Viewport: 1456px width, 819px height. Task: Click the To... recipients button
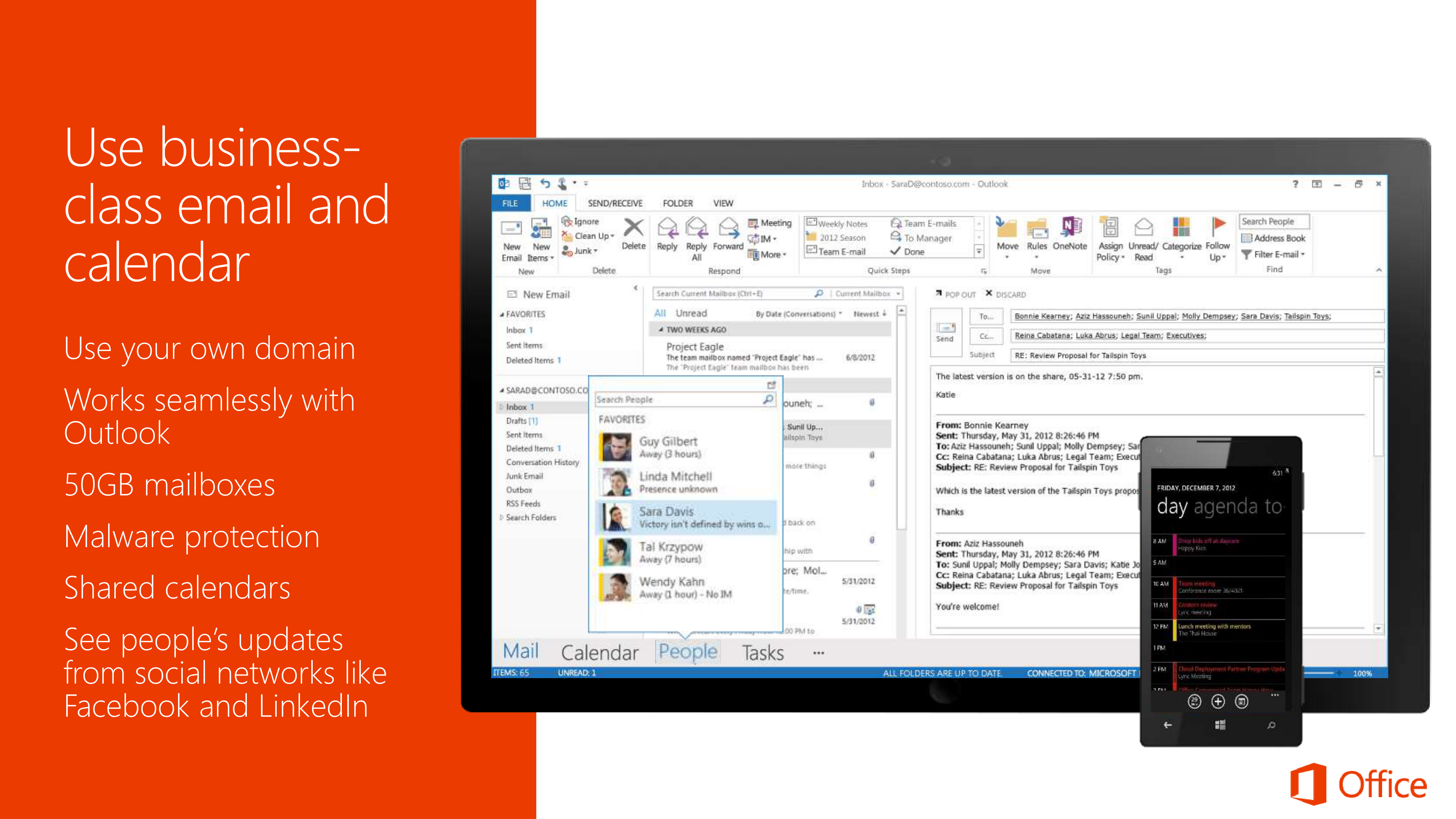[x=986, y=317]
